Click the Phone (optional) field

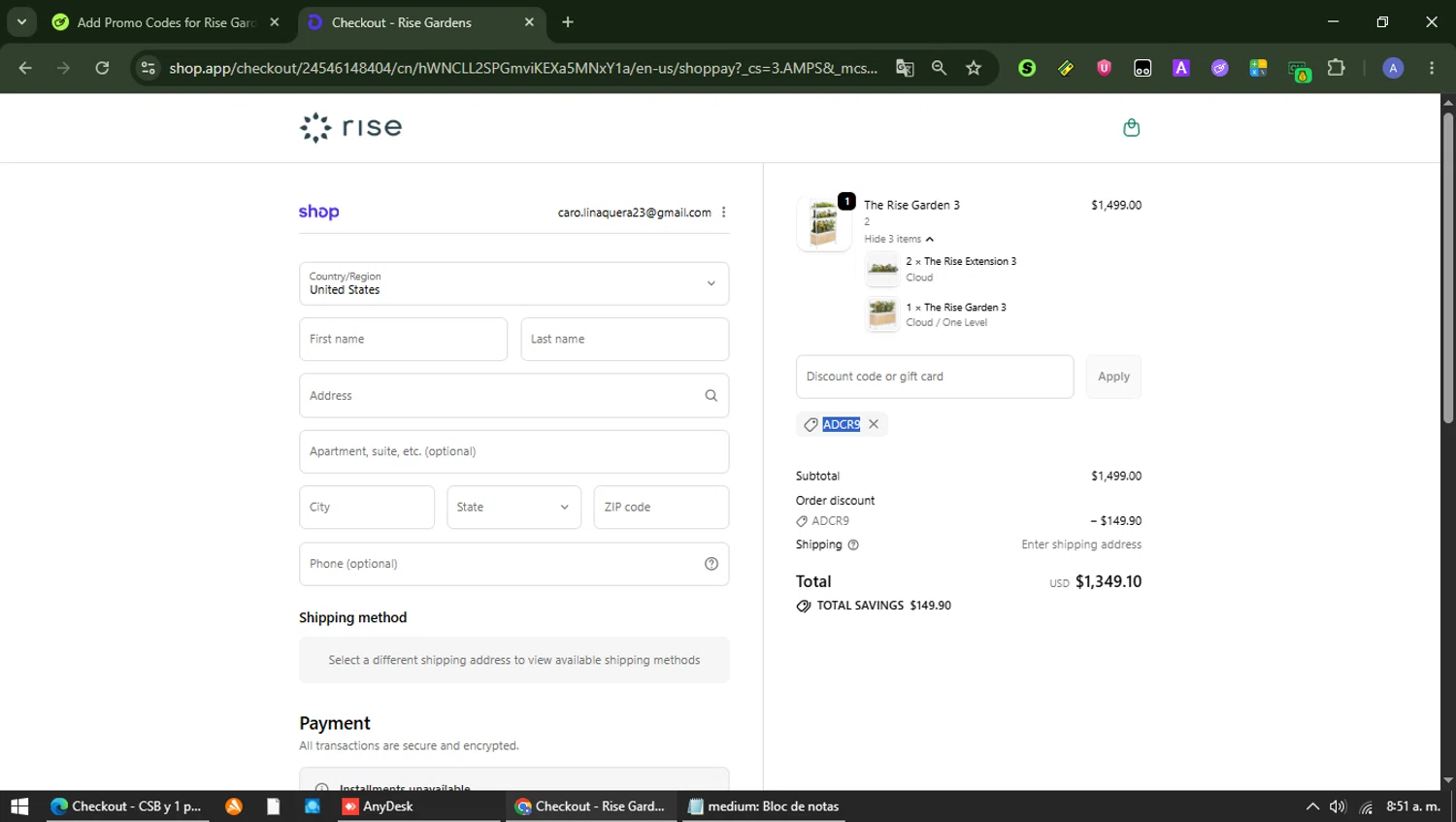tap(513, 564)
